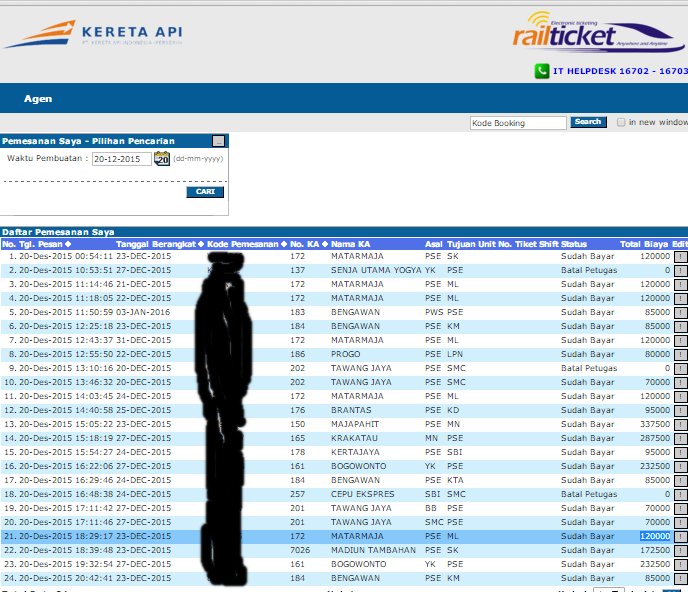
Task: Click the IT Helpdesk number link
Action: 620,71
